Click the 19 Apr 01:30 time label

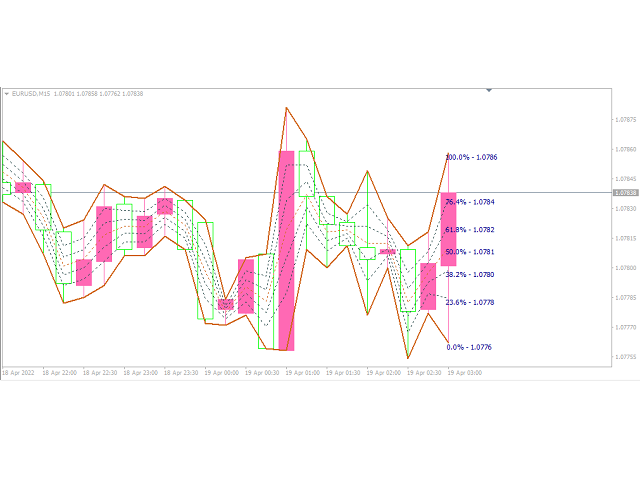click(343, 373)
